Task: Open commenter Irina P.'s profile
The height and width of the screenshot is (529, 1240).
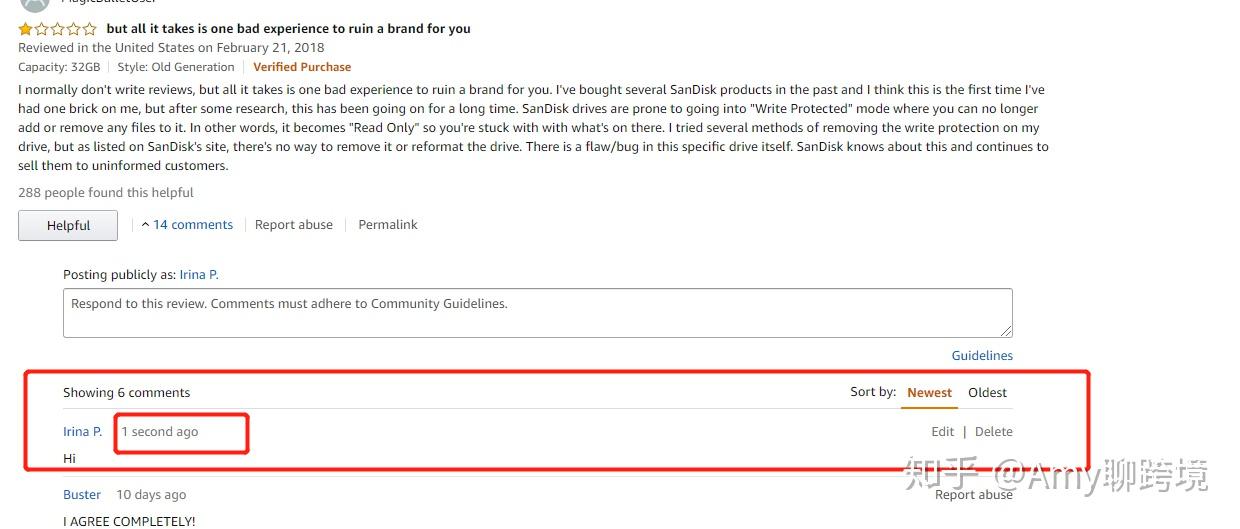Action: coord(82,432)
